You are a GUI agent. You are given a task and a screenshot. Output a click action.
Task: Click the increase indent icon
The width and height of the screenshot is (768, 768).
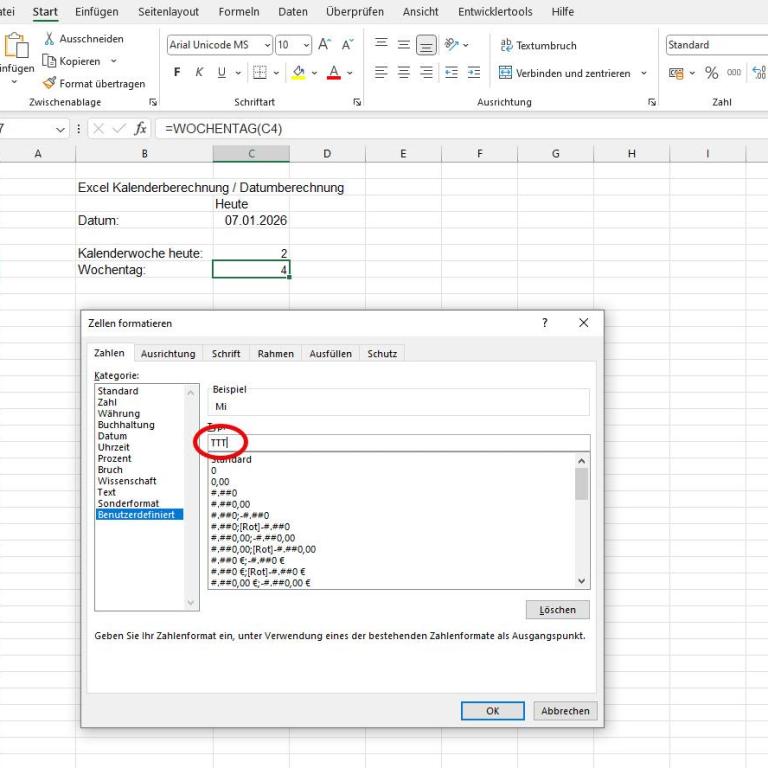472,73
